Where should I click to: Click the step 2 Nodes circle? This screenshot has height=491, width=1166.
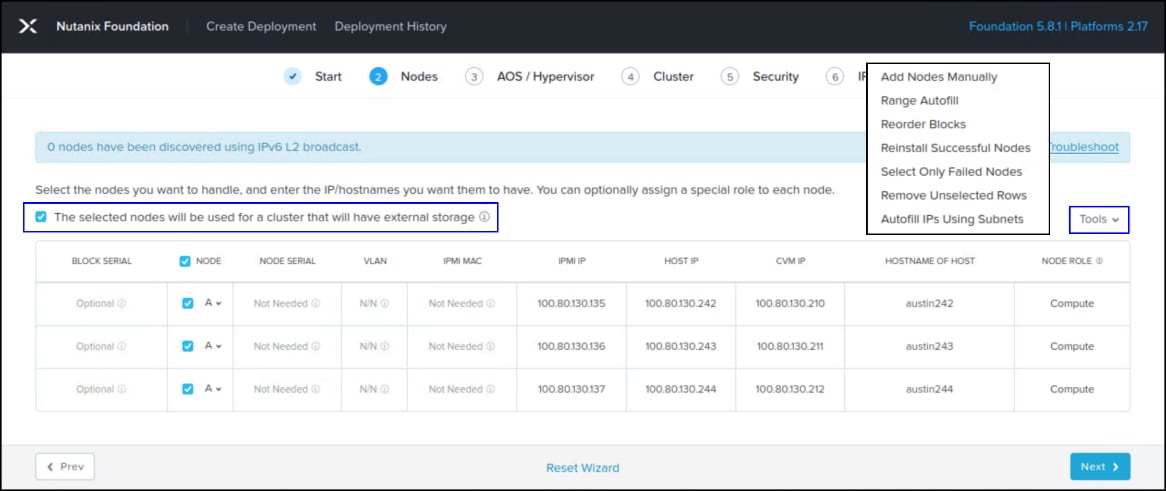378,77
